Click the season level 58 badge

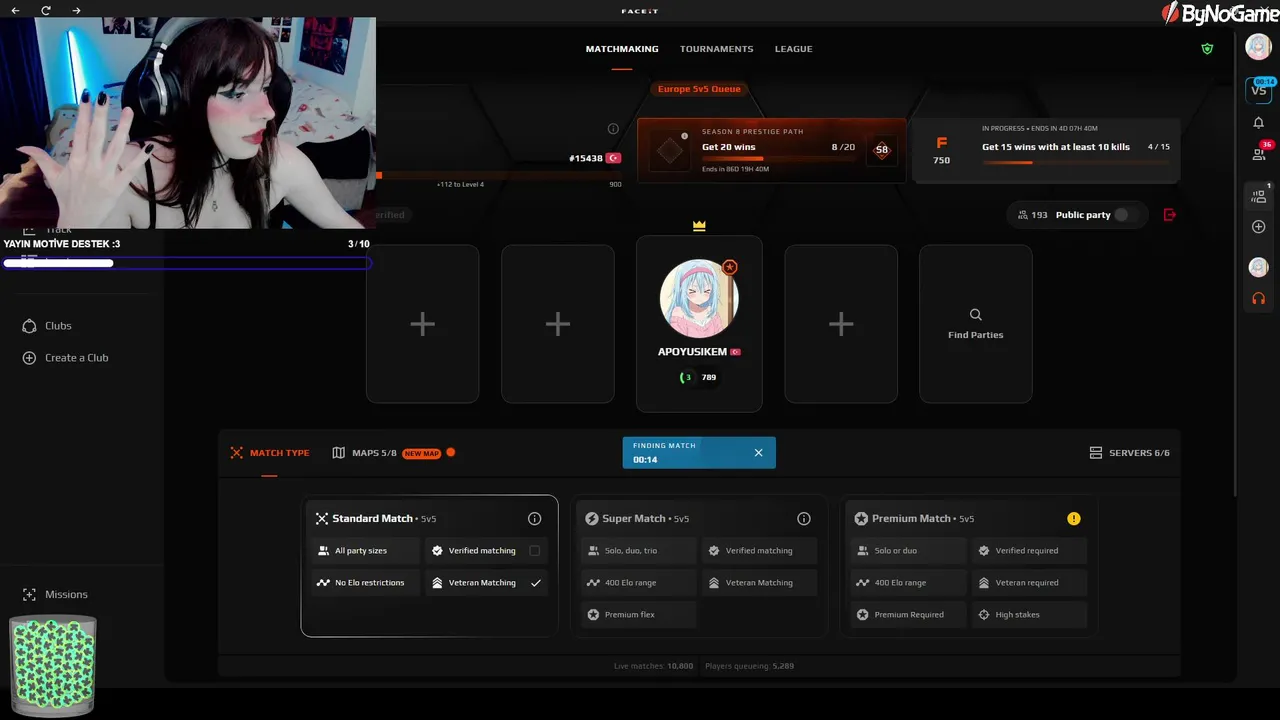[881, 149]
